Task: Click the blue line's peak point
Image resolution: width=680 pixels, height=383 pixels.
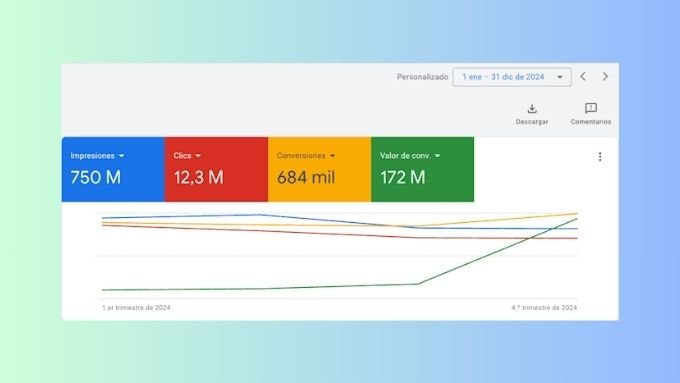Action: [259, 215]
